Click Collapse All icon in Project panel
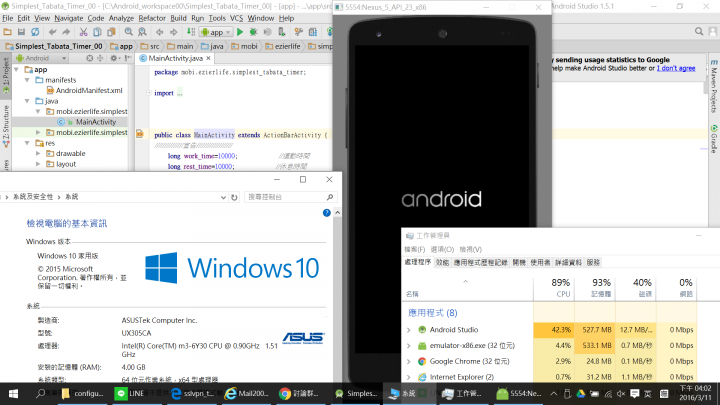 point(100,58)
